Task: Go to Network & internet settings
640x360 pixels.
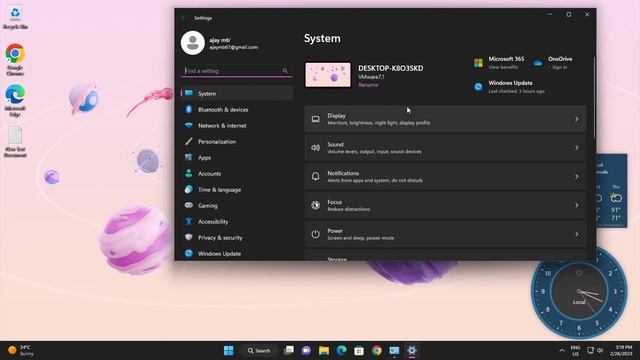Action: pyautogui.click(x=237, y=125)
